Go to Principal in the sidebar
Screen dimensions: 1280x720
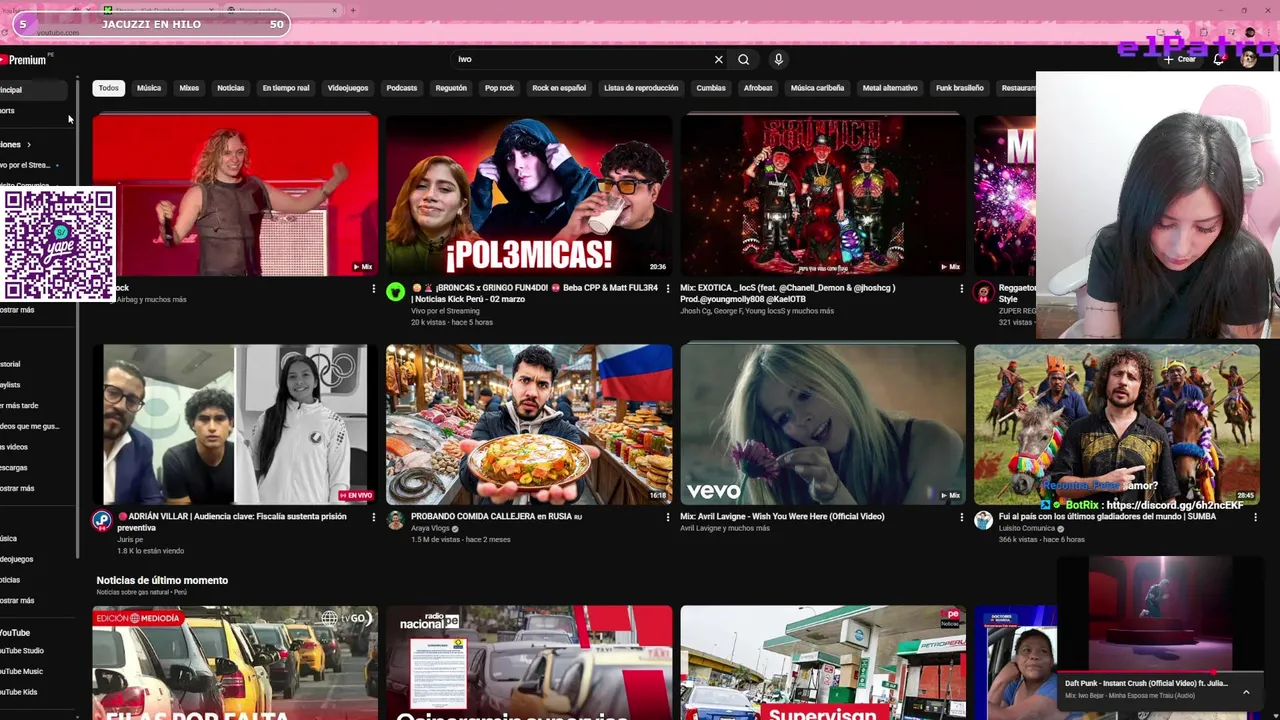pos(33,90)
